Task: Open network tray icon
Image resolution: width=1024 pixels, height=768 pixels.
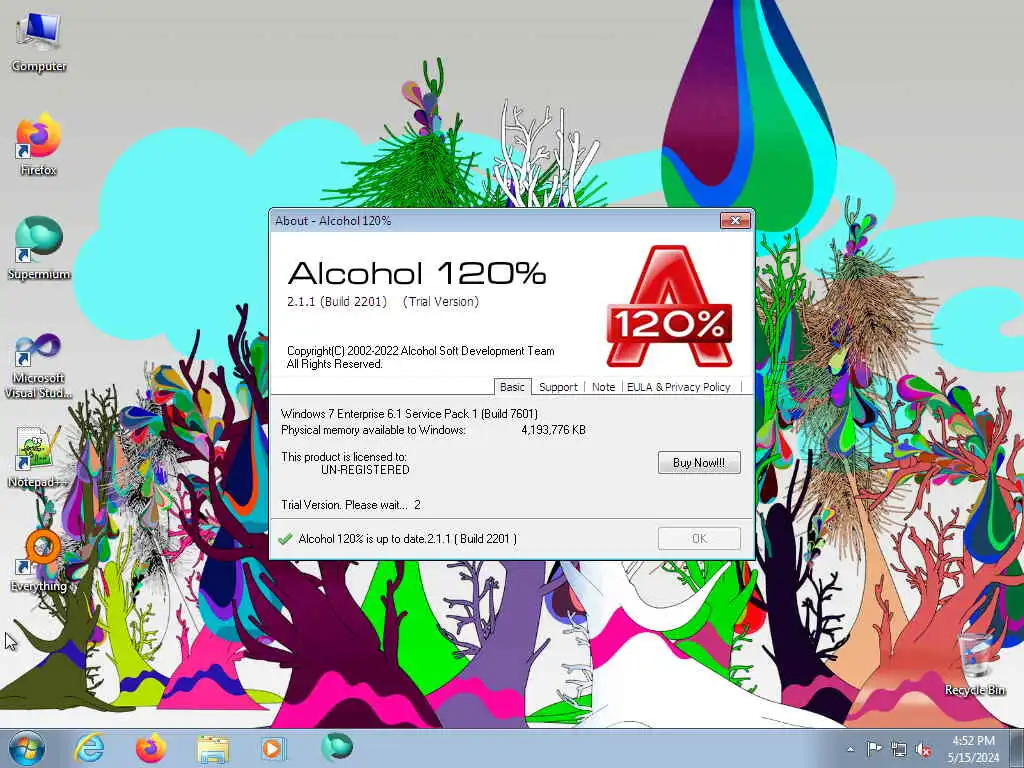Action: tap(899, 749)
